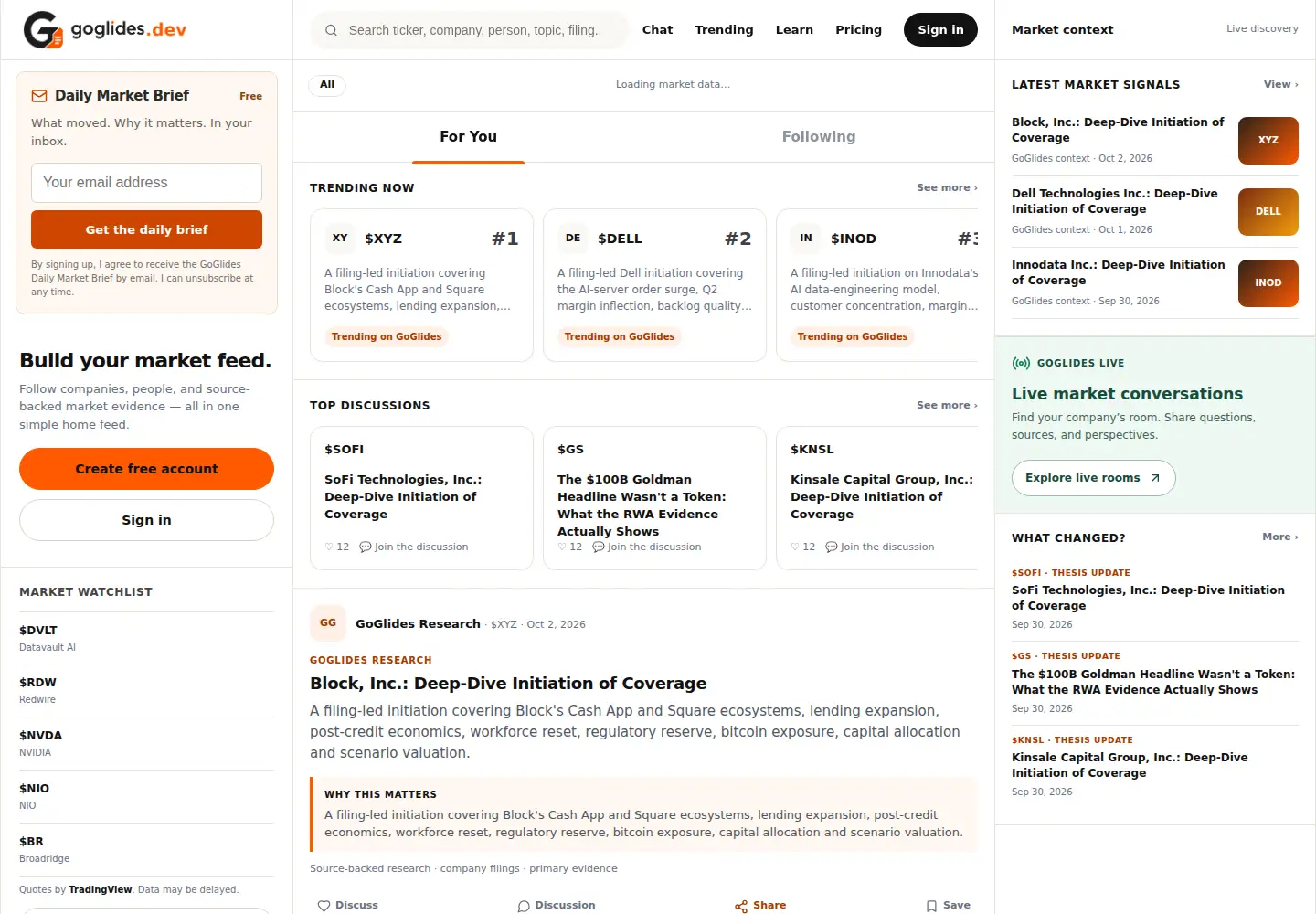Click Explore live rooms button
The image size is (1316, 914).
(1093, 478)
